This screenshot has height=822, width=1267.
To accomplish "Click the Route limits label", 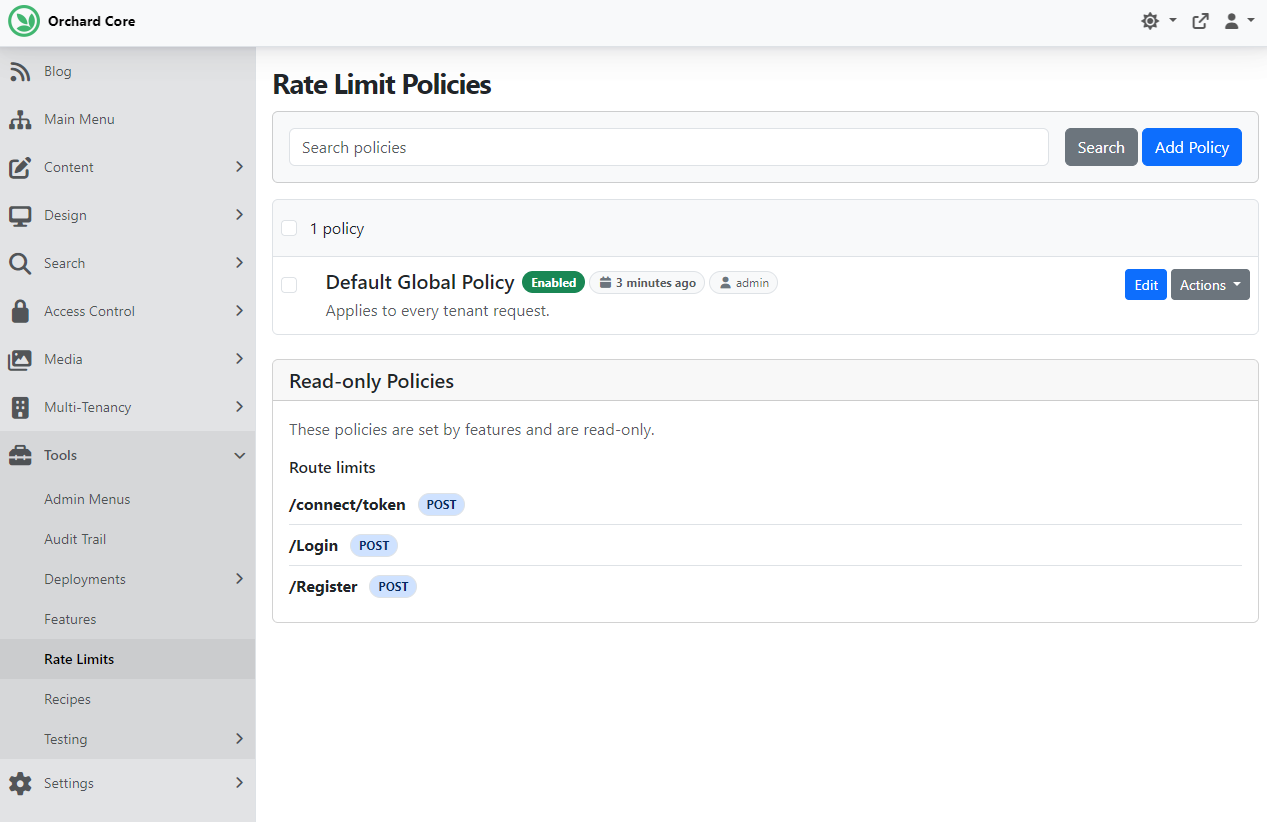I will click(332, 468).
